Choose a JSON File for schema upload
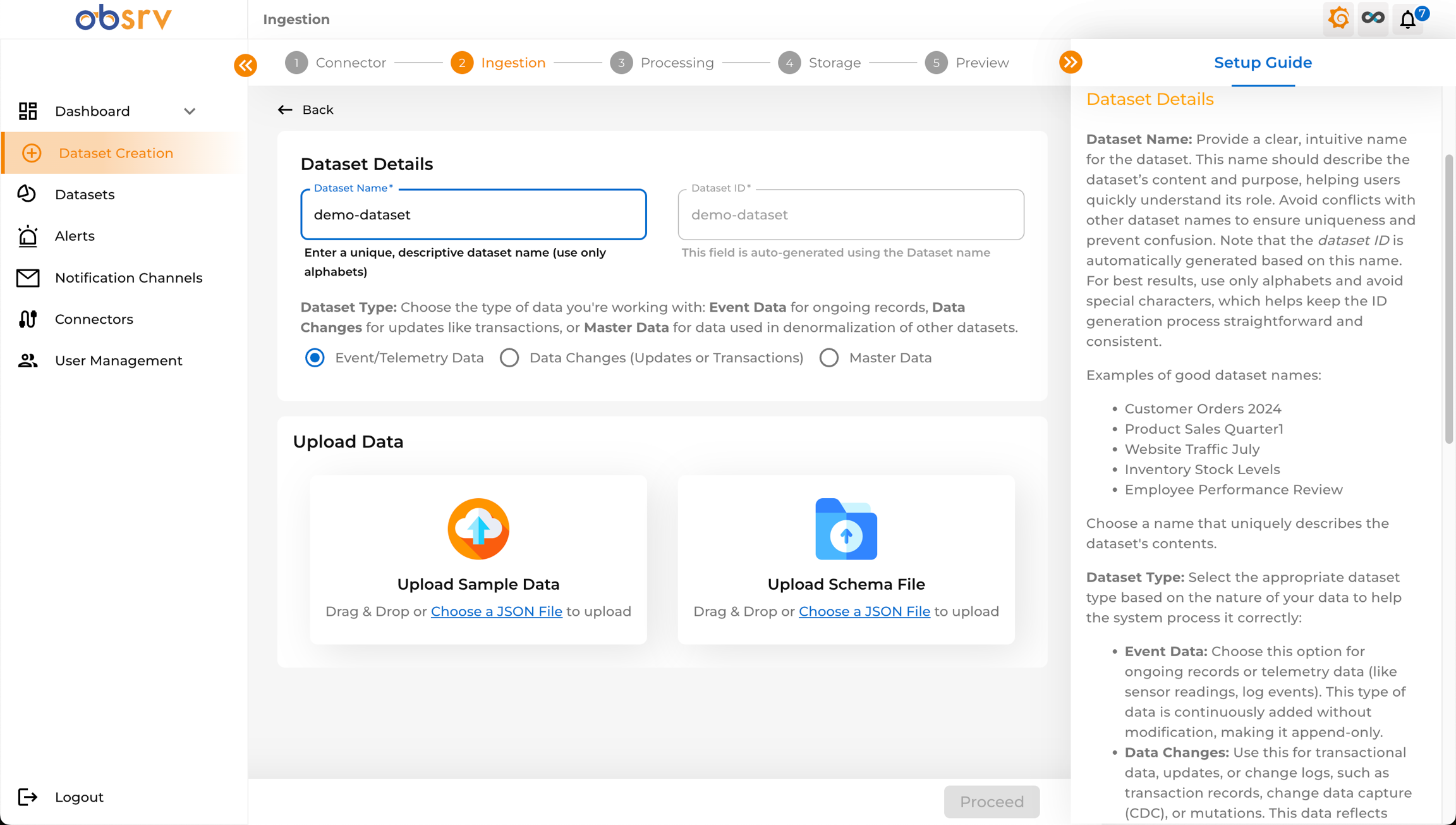 coord(864,611)
